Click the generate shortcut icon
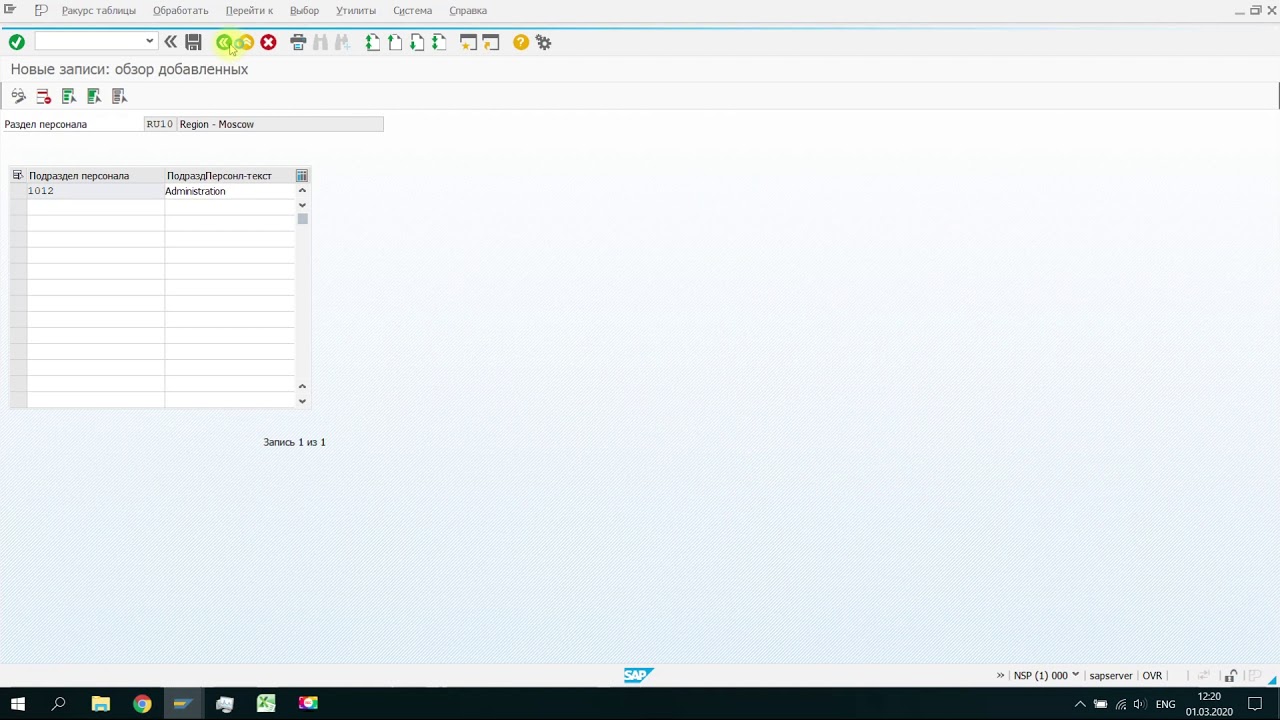This screenshot has width=1280, height=720. [x=490, y=42]
